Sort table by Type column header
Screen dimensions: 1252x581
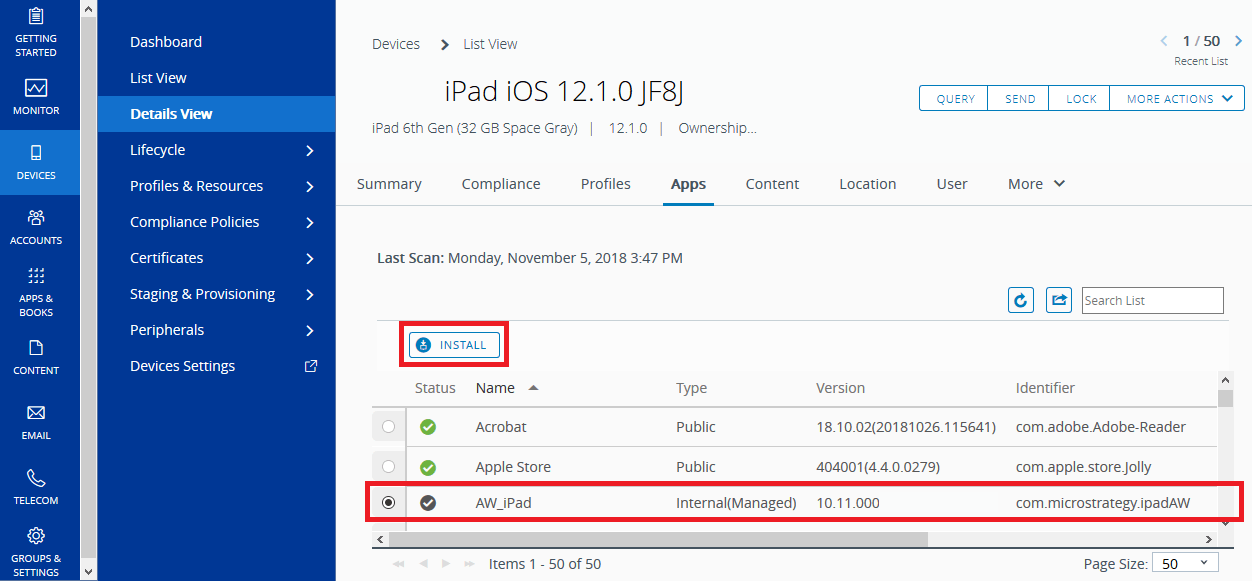pyautogui.click(x=691, y=388)
